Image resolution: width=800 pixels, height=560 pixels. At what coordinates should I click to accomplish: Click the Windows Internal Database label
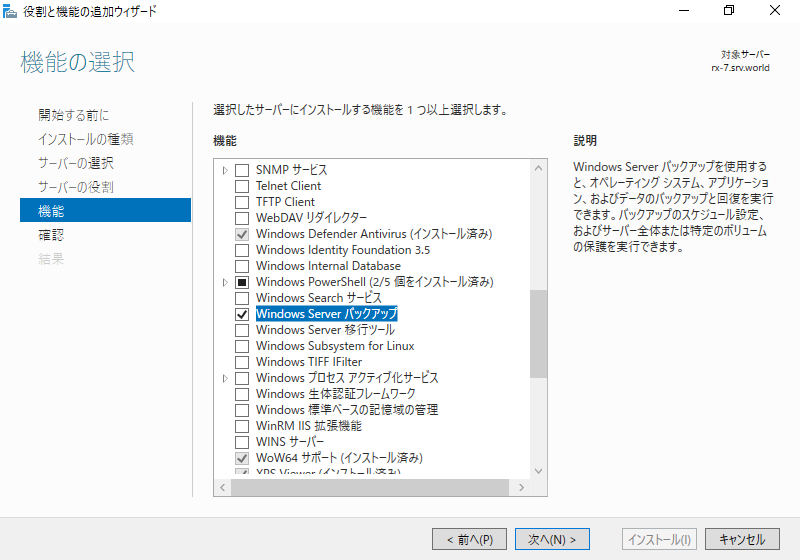click(x=328, y=266)
